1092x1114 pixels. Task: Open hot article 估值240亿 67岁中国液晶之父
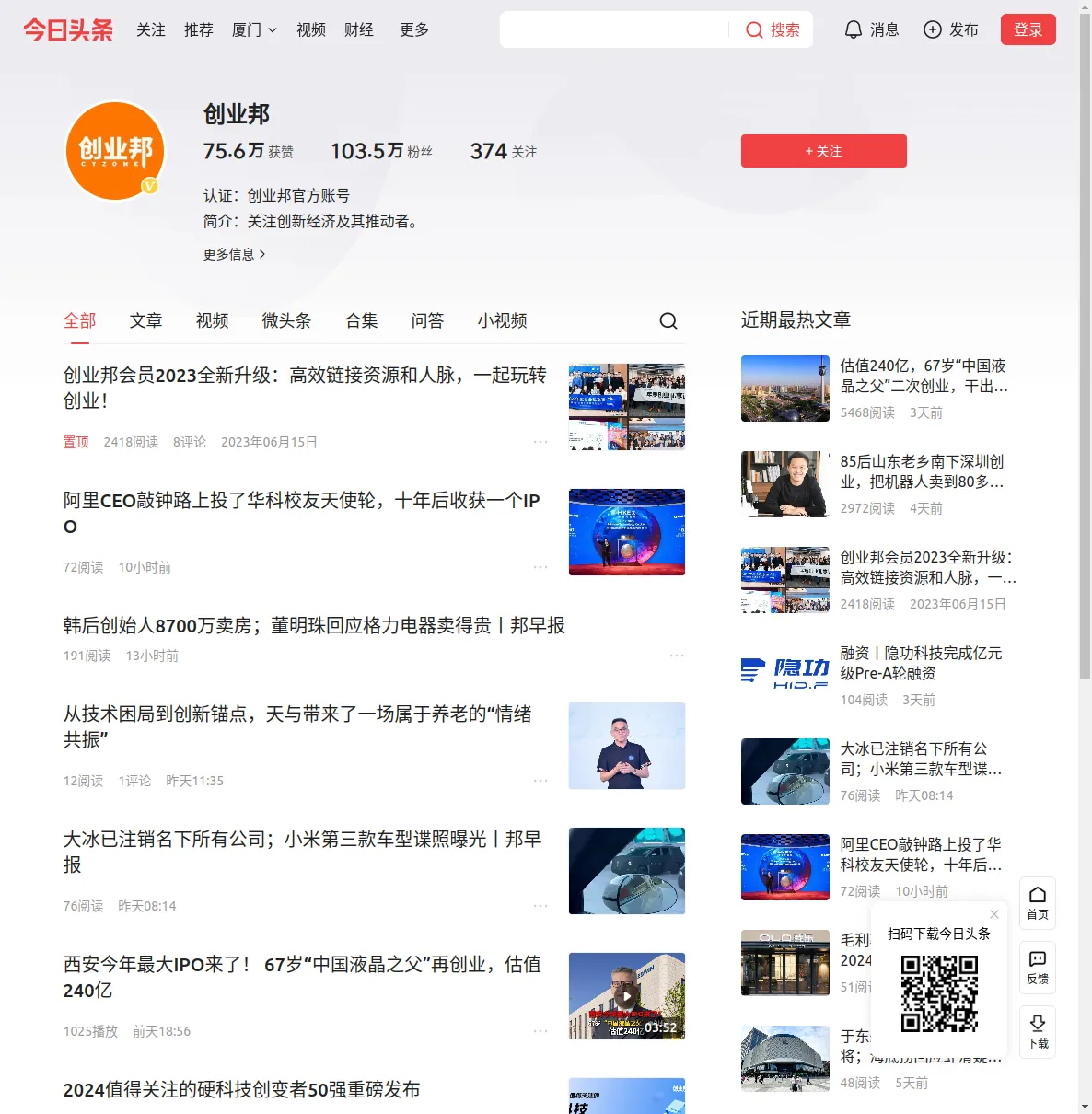click(924, 376)
